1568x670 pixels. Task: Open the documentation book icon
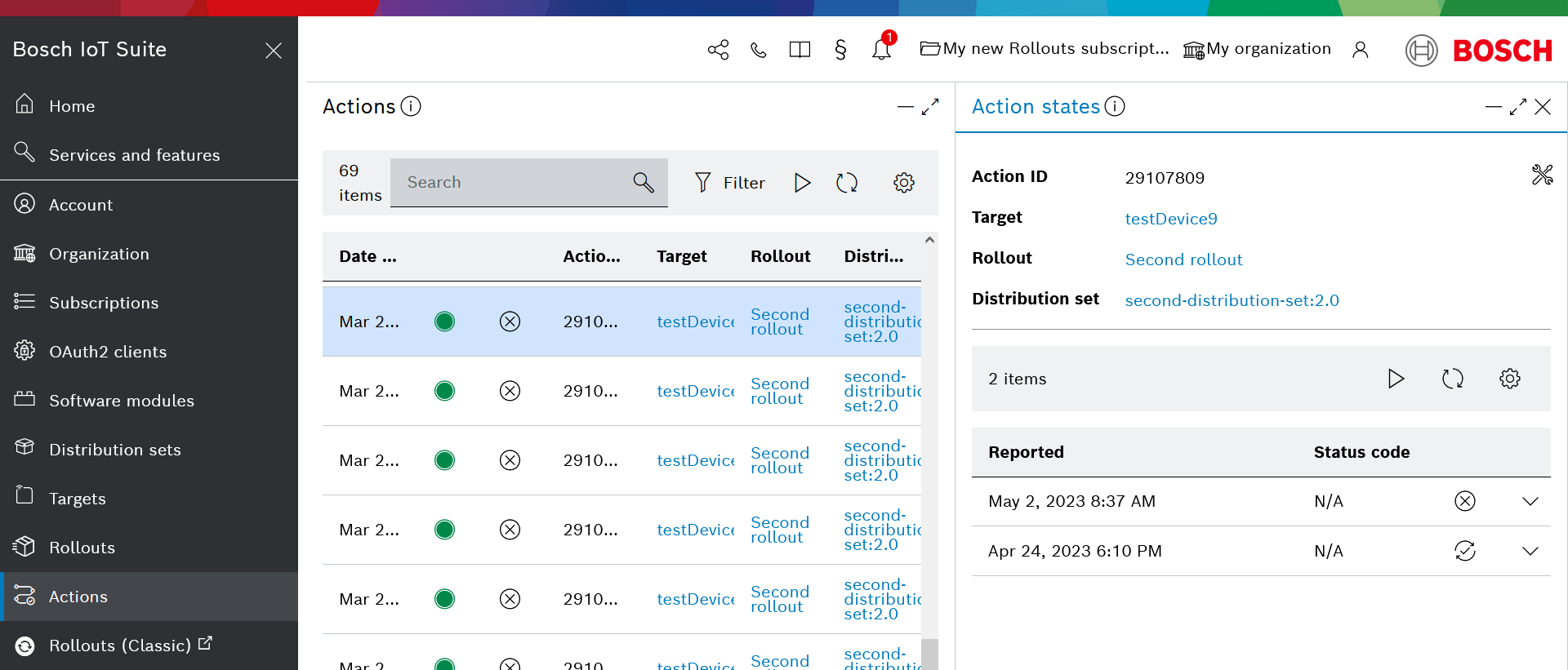point(800,50)
